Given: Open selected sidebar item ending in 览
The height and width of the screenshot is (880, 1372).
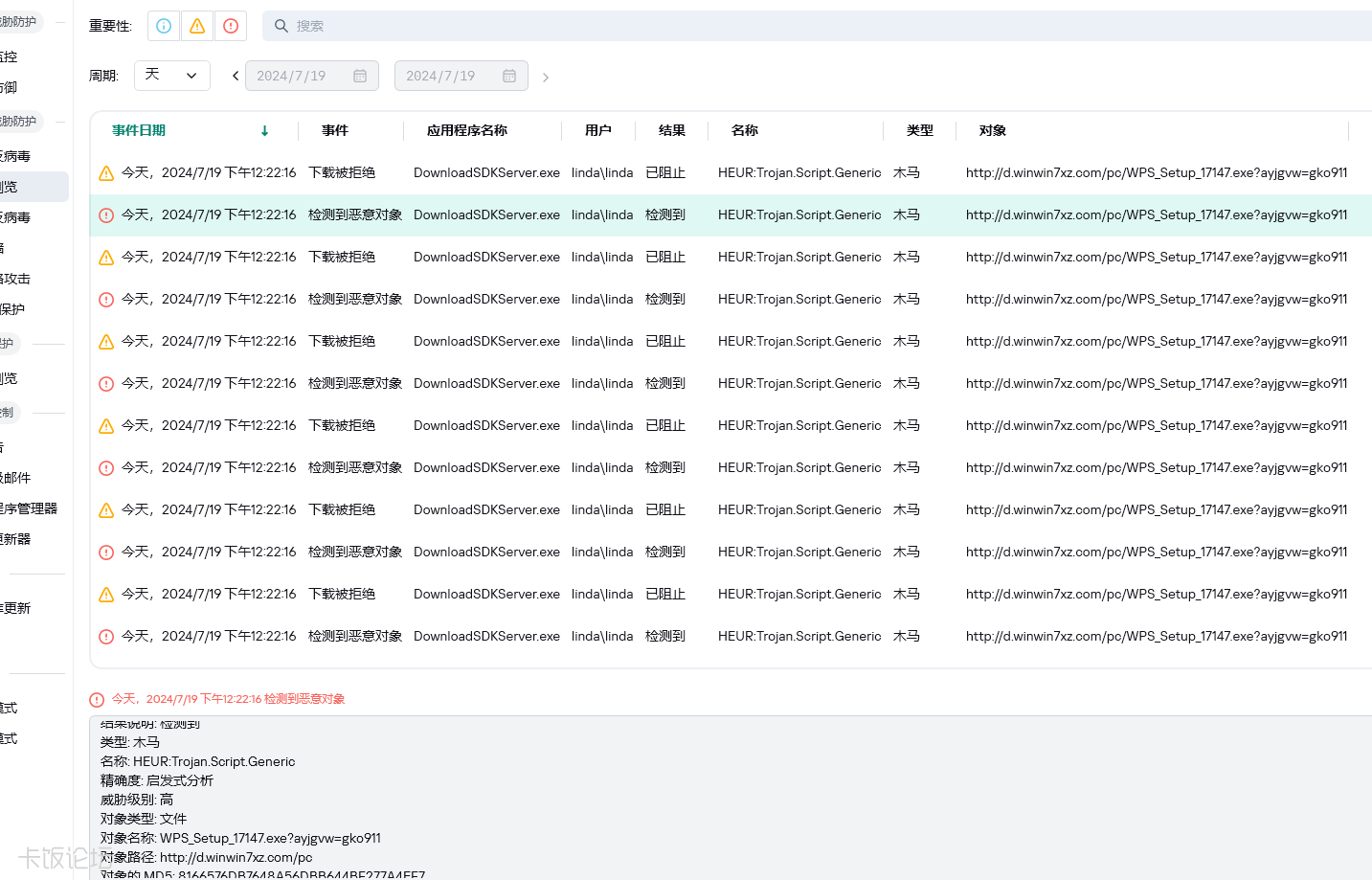Looking at the screenshot, I should (34, 187).
